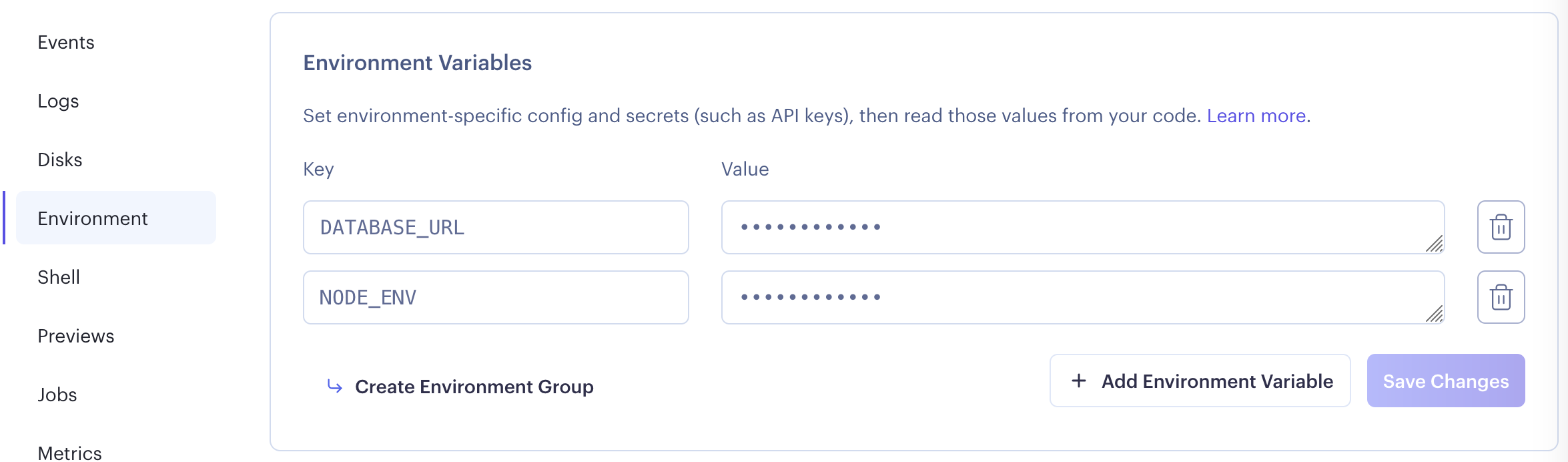Open the Logs section in sidebar
The image size is (1568, 462).
[58, 101]
